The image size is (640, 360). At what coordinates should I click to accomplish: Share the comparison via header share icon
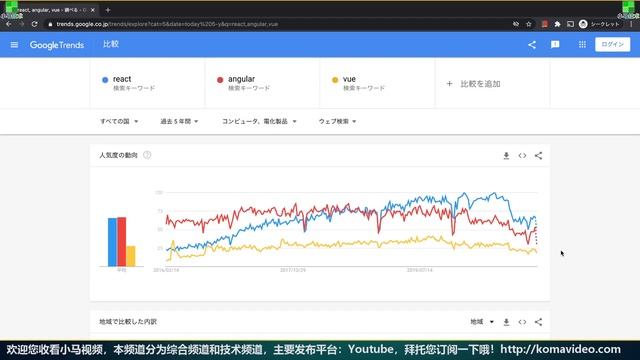(532, 44)
